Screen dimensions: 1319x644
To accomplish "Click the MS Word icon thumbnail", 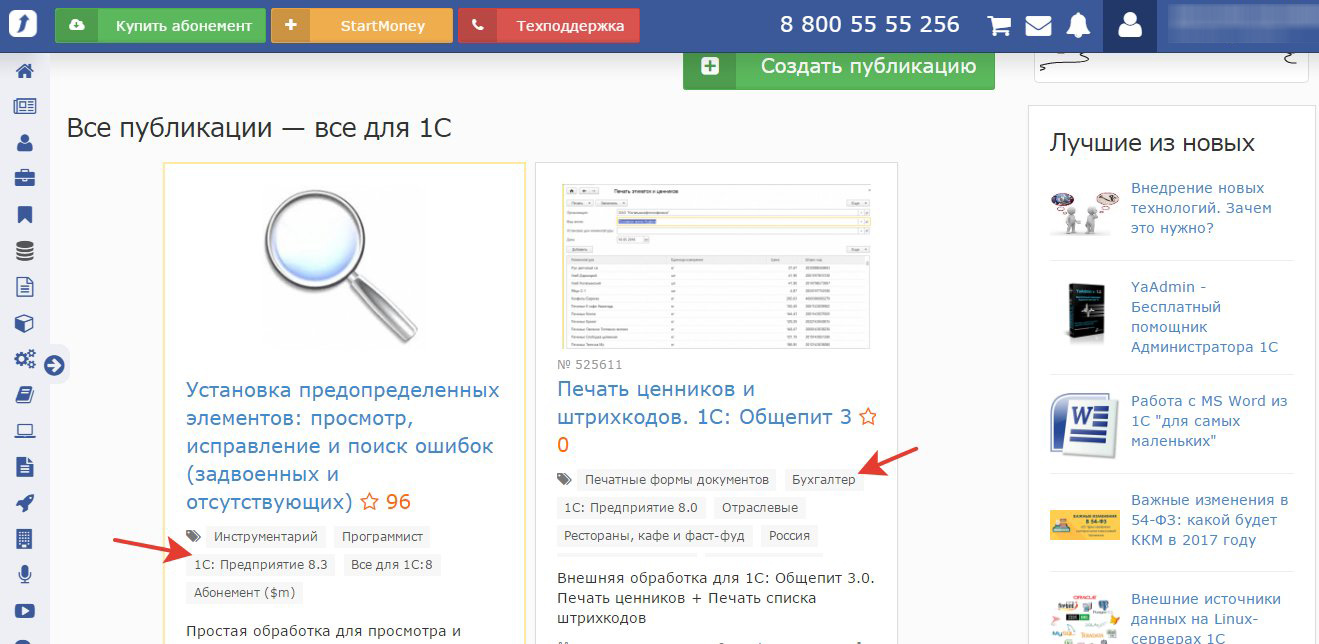I will [x=1084, y=425].
